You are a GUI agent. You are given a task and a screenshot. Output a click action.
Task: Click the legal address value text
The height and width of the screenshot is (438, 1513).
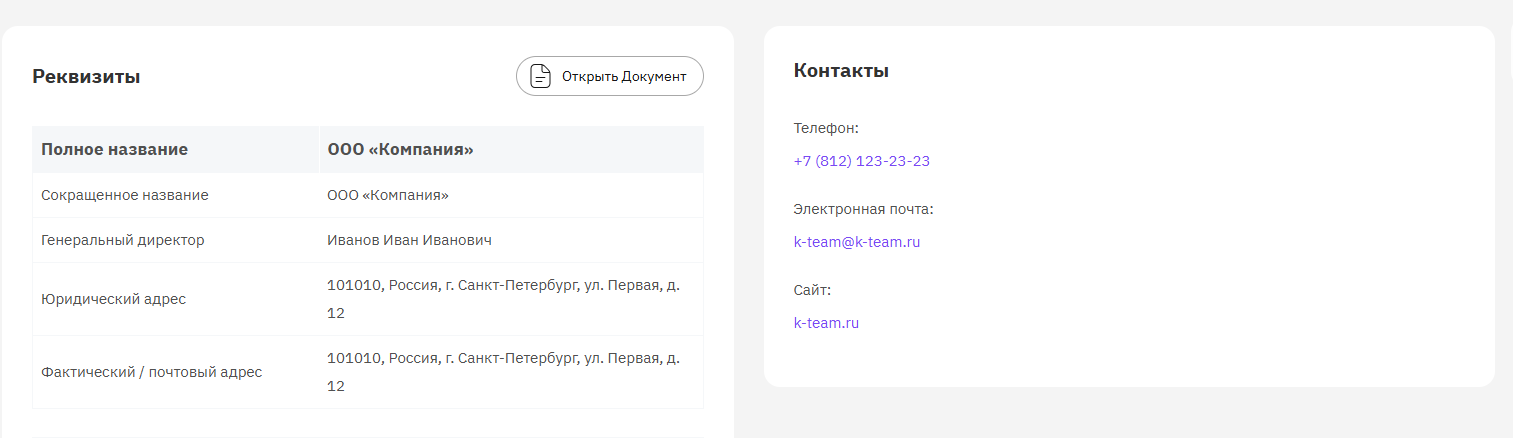click(503, 299)
